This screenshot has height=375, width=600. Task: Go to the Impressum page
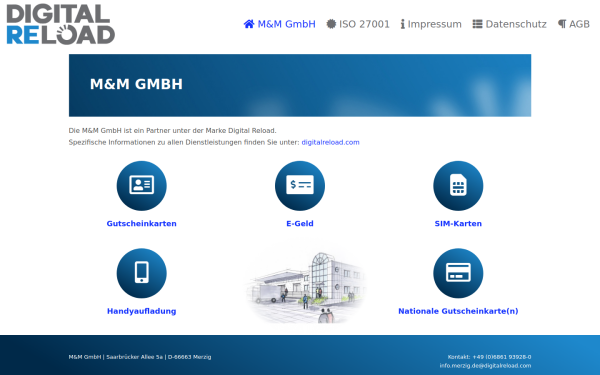click(431, 24)
